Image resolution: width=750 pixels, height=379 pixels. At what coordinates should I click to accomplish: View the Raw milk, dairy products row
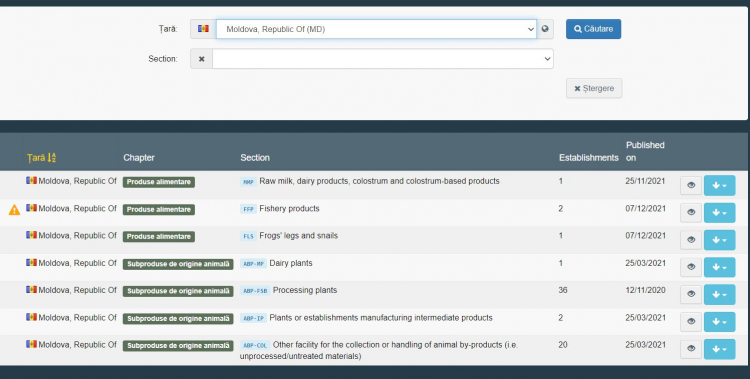point(691,186)
